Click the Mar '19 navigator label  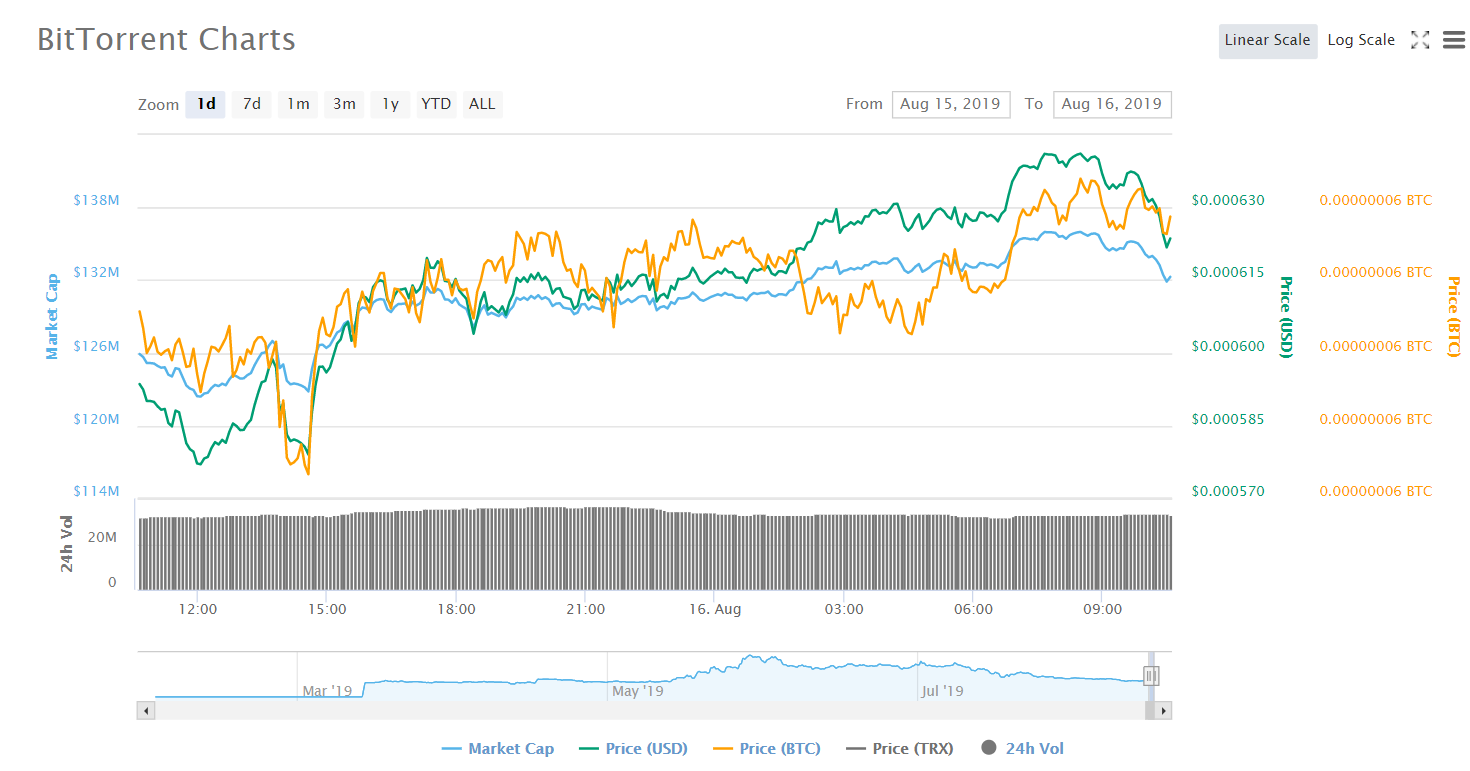[328, 691]
